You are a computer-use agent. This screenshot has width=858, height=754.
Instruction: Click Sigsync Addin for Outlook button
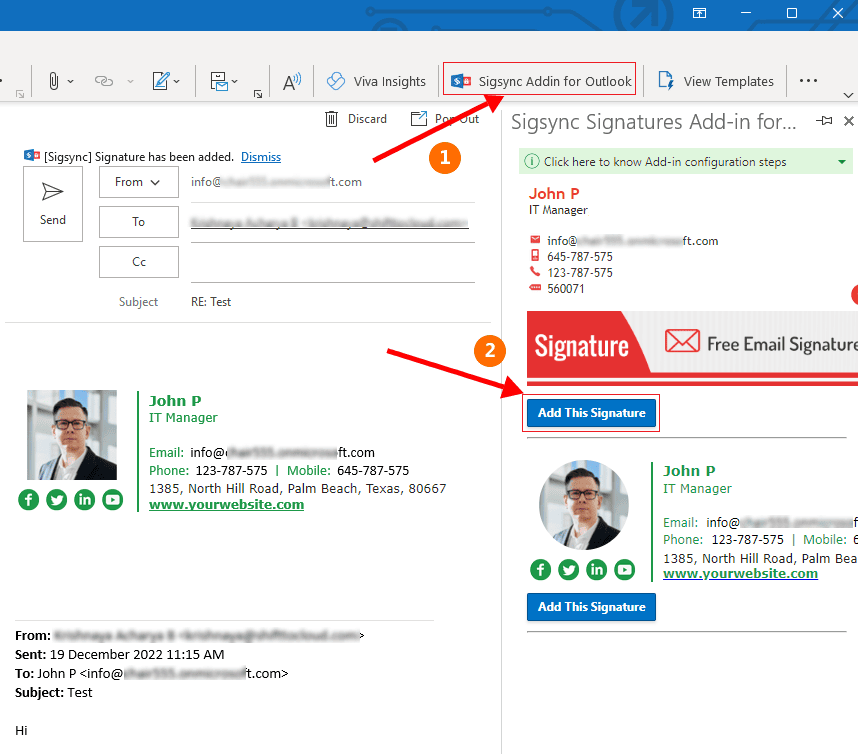click(541, 81)
